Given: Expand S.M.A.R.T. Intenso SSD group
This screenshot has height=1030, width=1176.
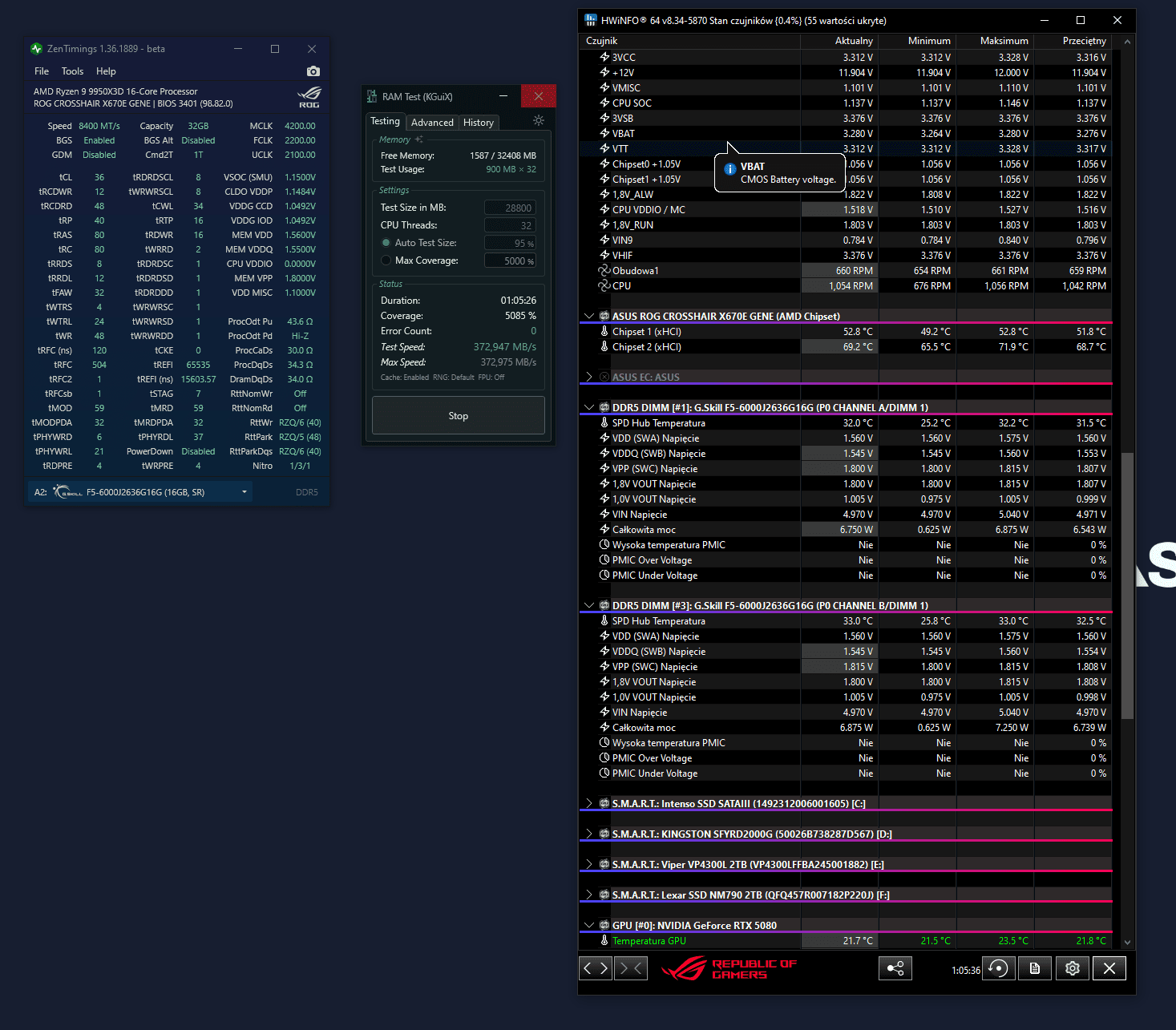Looking at the screenshot, I should (589, 804).
